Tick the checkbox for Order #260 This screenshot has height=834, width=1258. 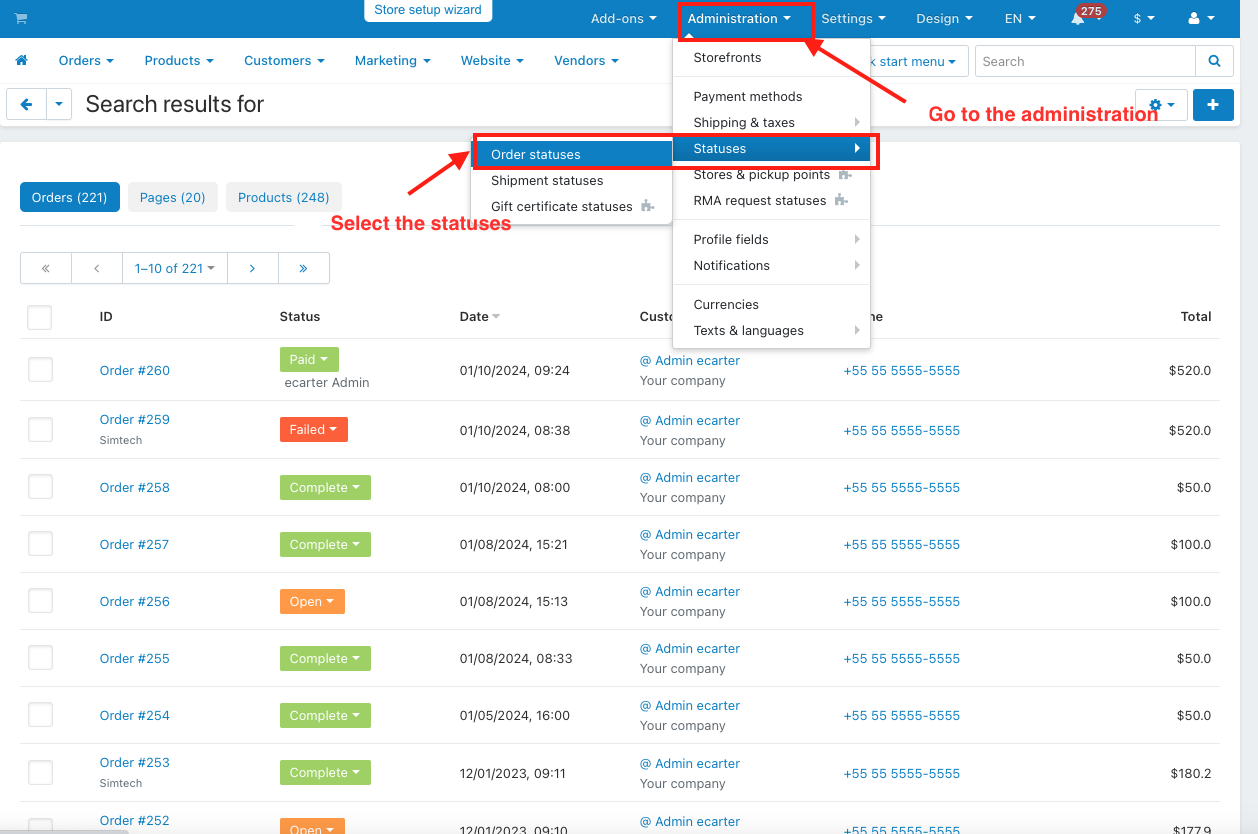40,370
